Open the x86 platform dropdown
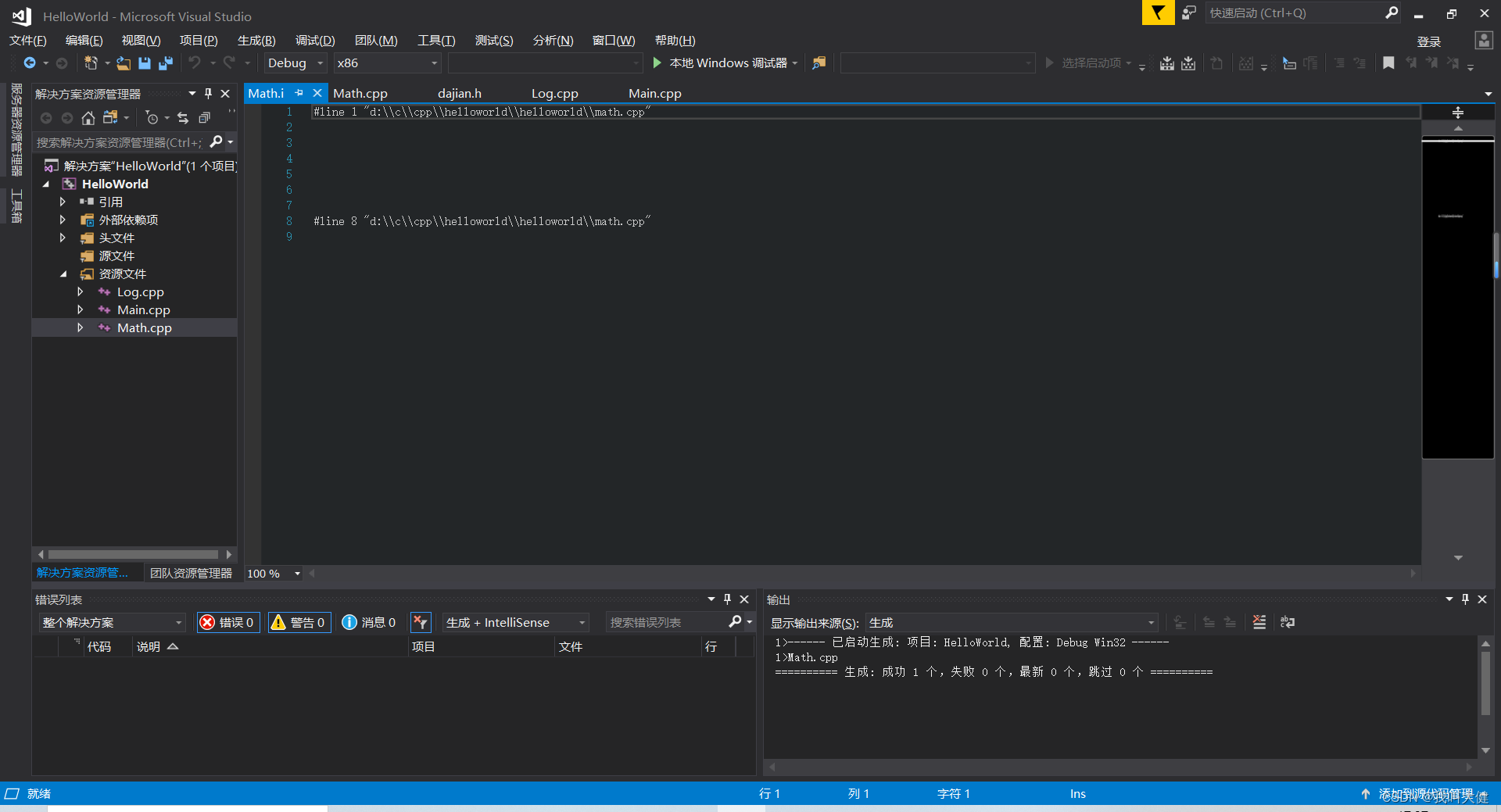The image size is (1501, 812). pos(387,63)
